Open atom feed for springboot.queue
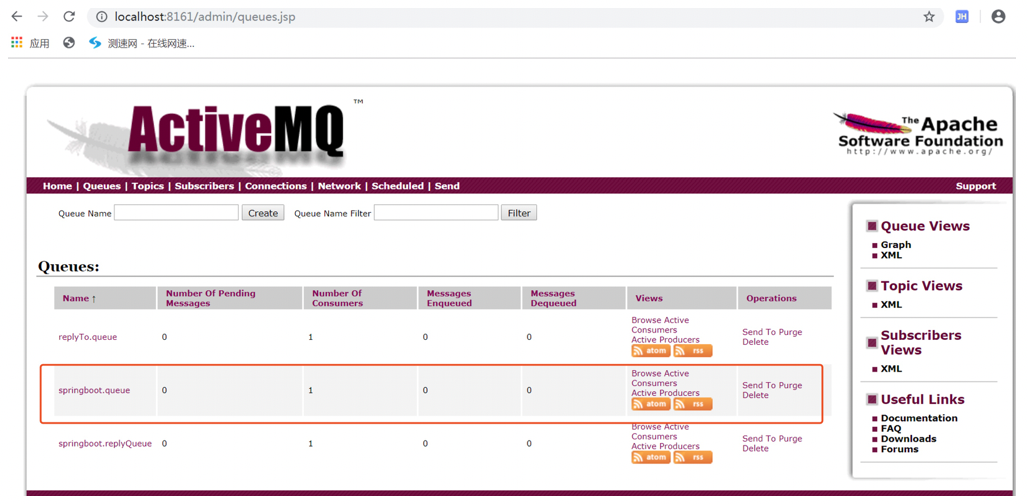 tap(650, 404)
